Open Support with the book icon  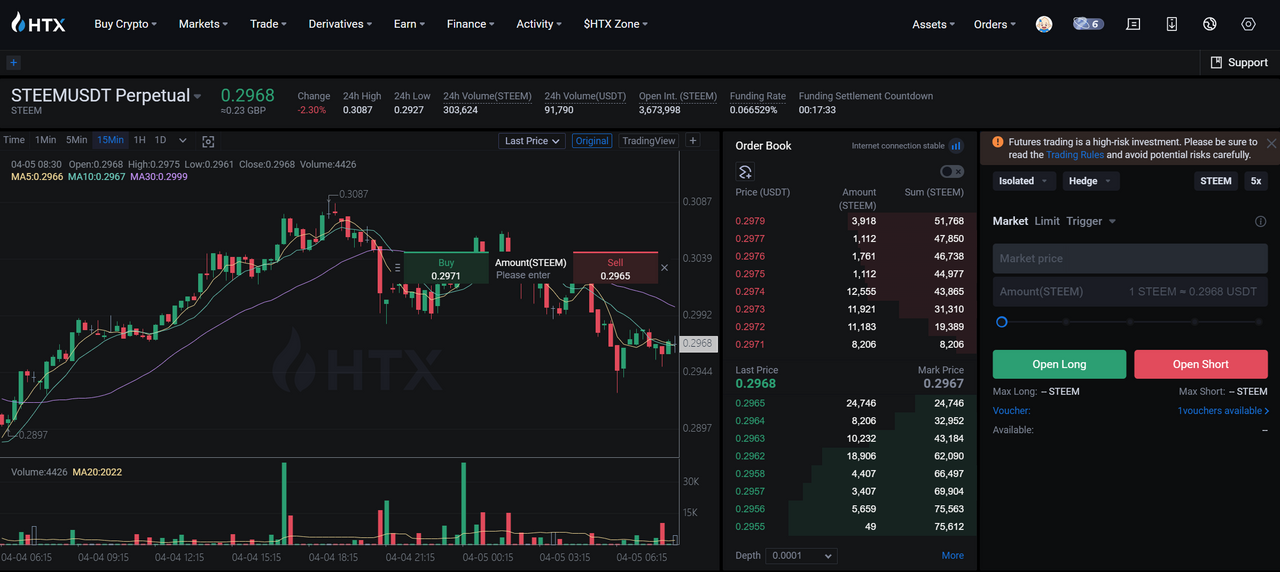click(x=1239, y=62)
